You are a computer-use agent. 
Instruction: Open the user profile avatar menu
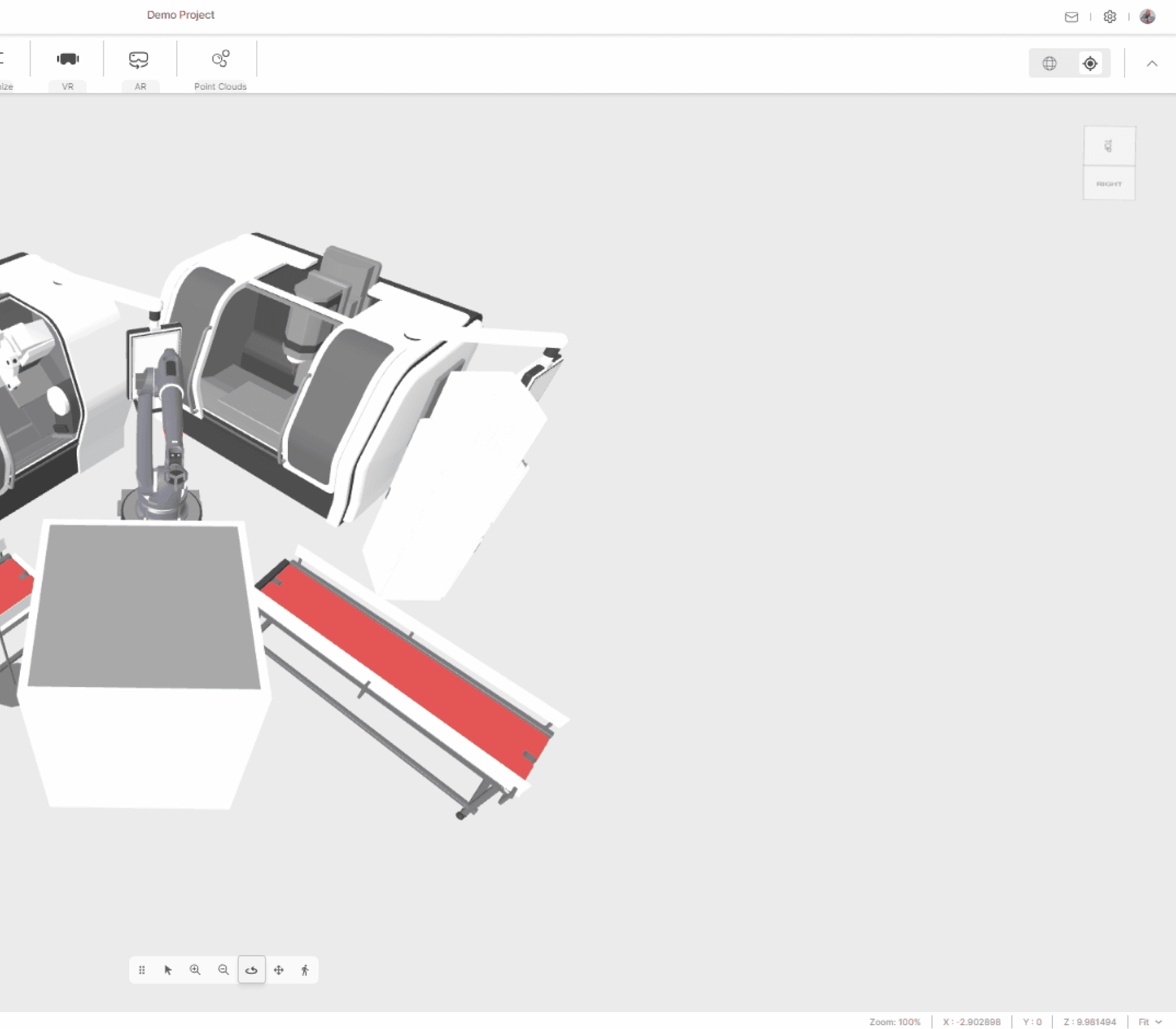click(x=1147, y=17)
